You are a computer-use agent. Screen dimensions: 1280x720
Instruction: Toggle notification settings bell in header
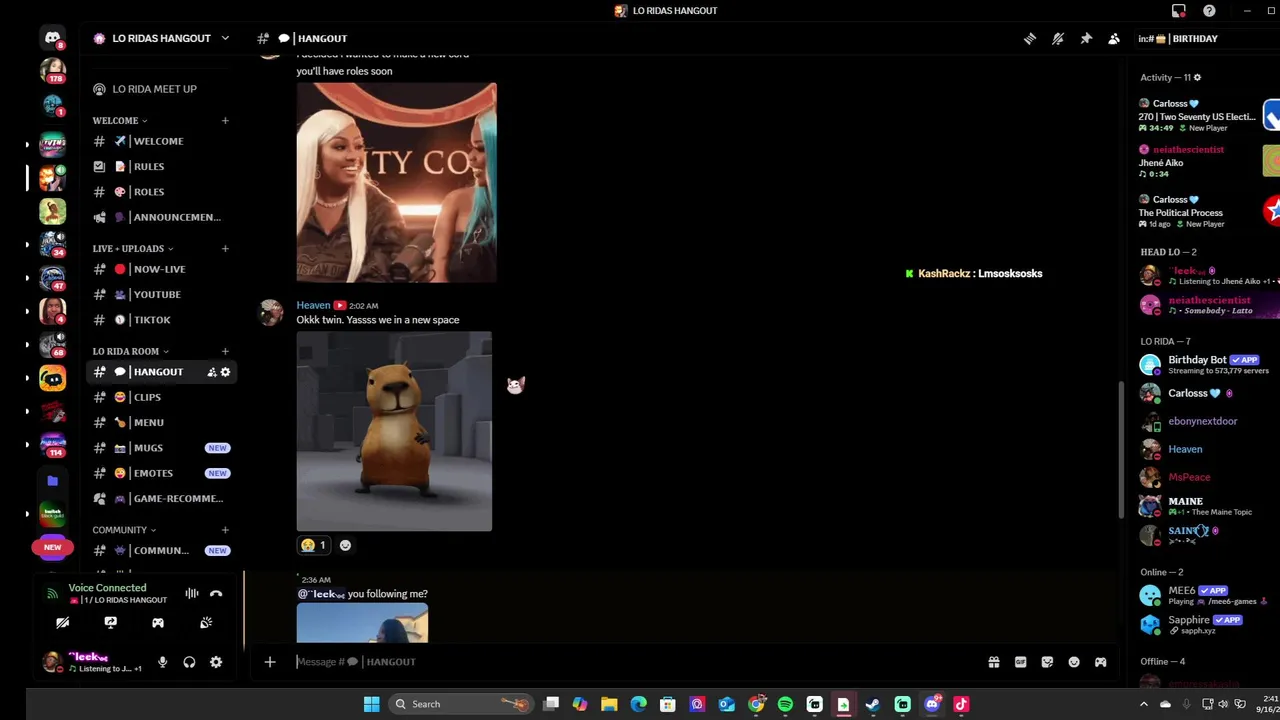[1057, 38]
